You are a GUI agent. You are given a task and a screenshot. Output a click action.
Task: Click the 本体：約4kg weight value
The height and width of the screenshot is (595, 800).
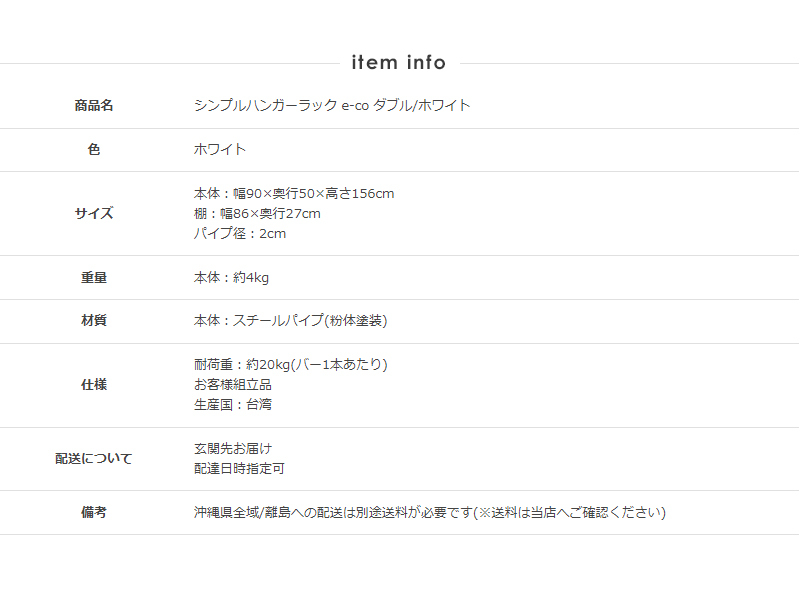pyautogui.click(x=230, y=278)
